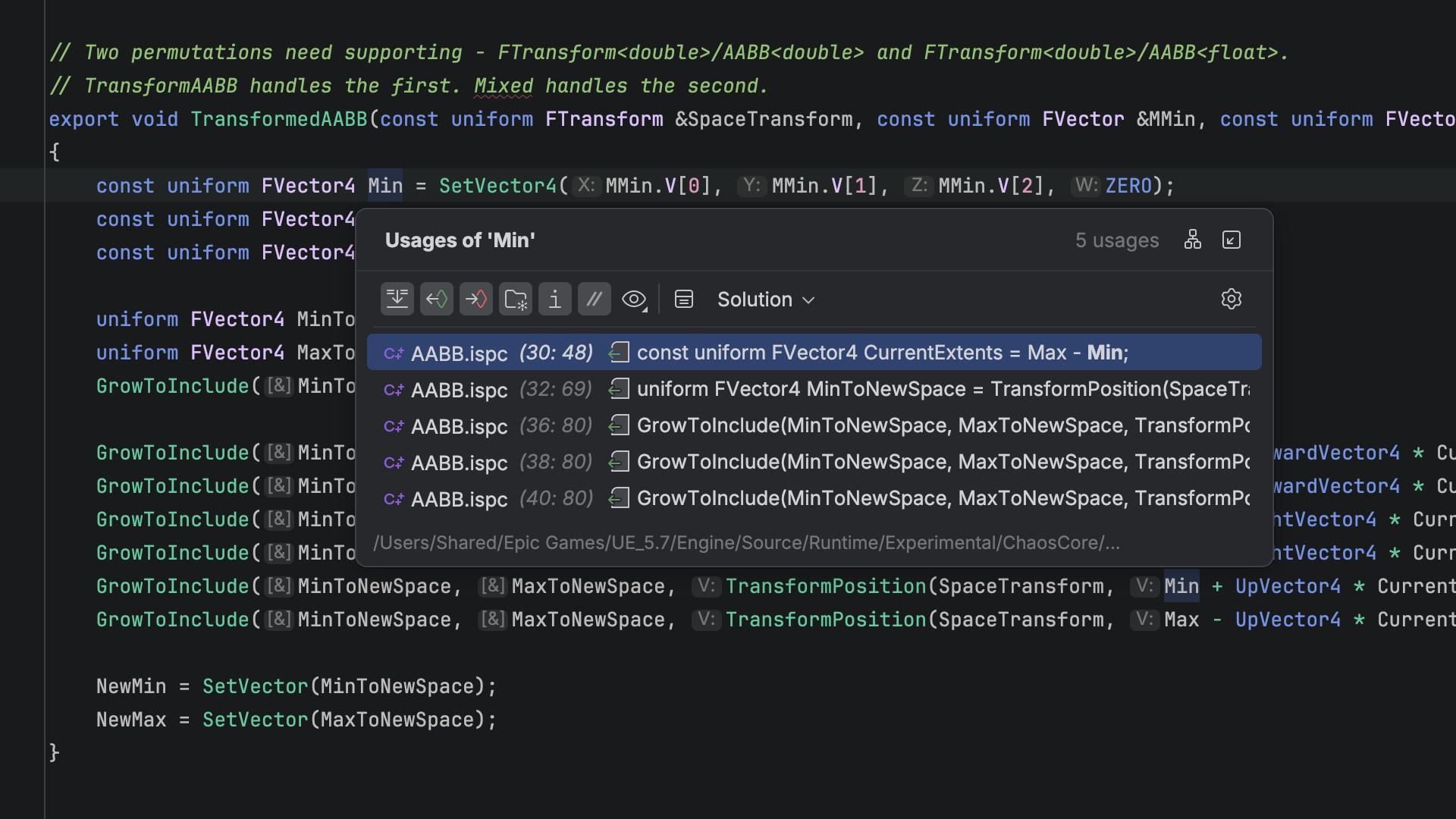This screenshot has width=1456, height=819.
Task: Click the highlighted Min variable declaration
Action: (x=385, y=186)
